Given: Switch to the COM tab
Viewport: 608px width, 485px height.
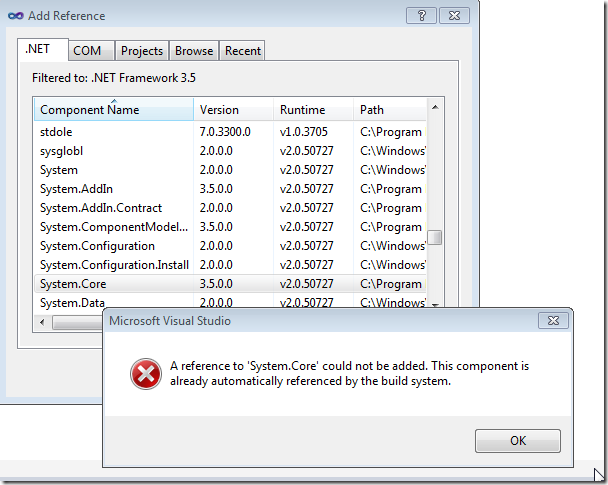Looking at the screenshot, I should (87, 51).
